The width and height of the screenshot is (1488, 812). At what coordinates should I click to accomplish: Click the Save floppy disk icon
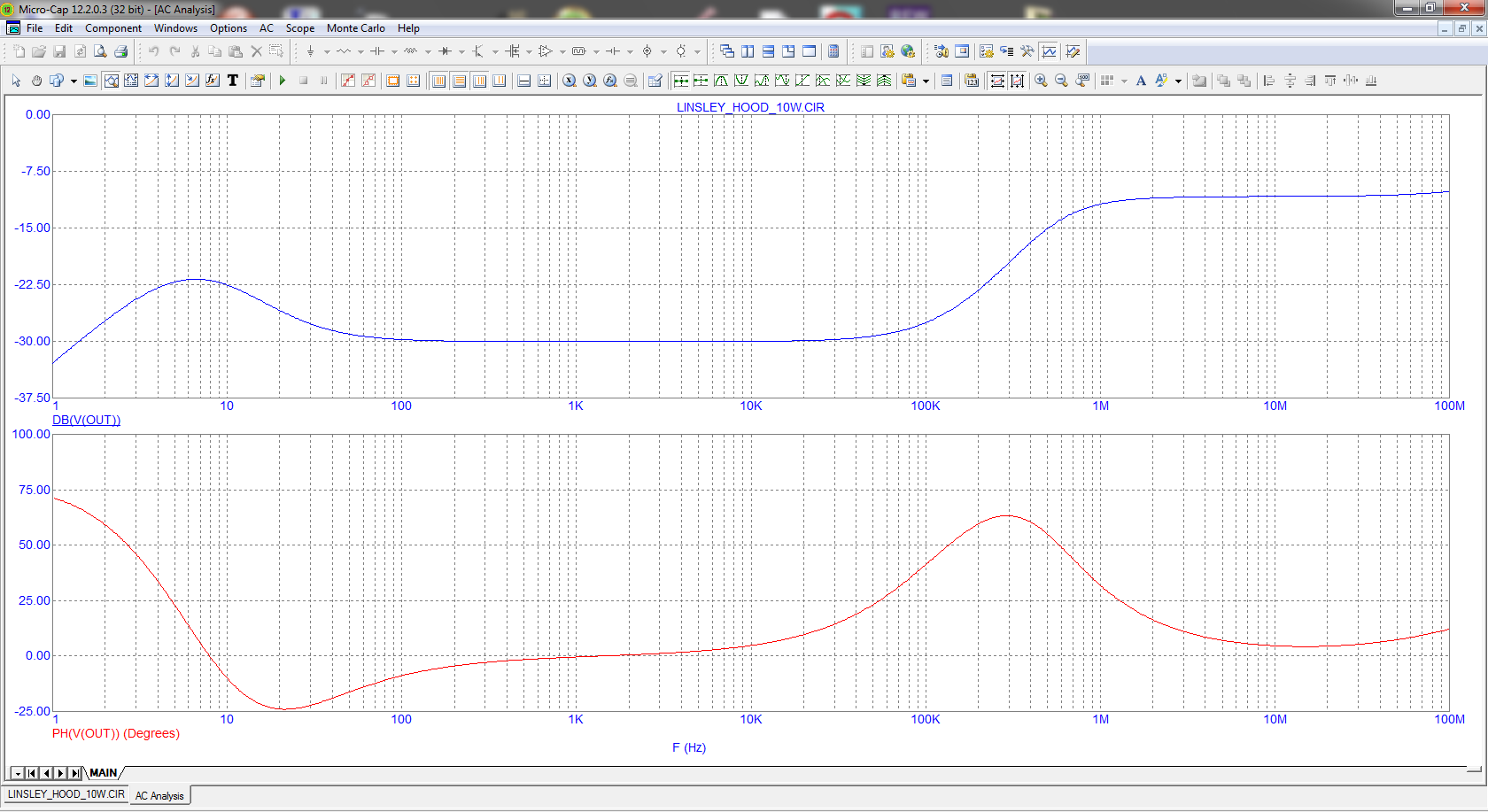pos(59,51)
